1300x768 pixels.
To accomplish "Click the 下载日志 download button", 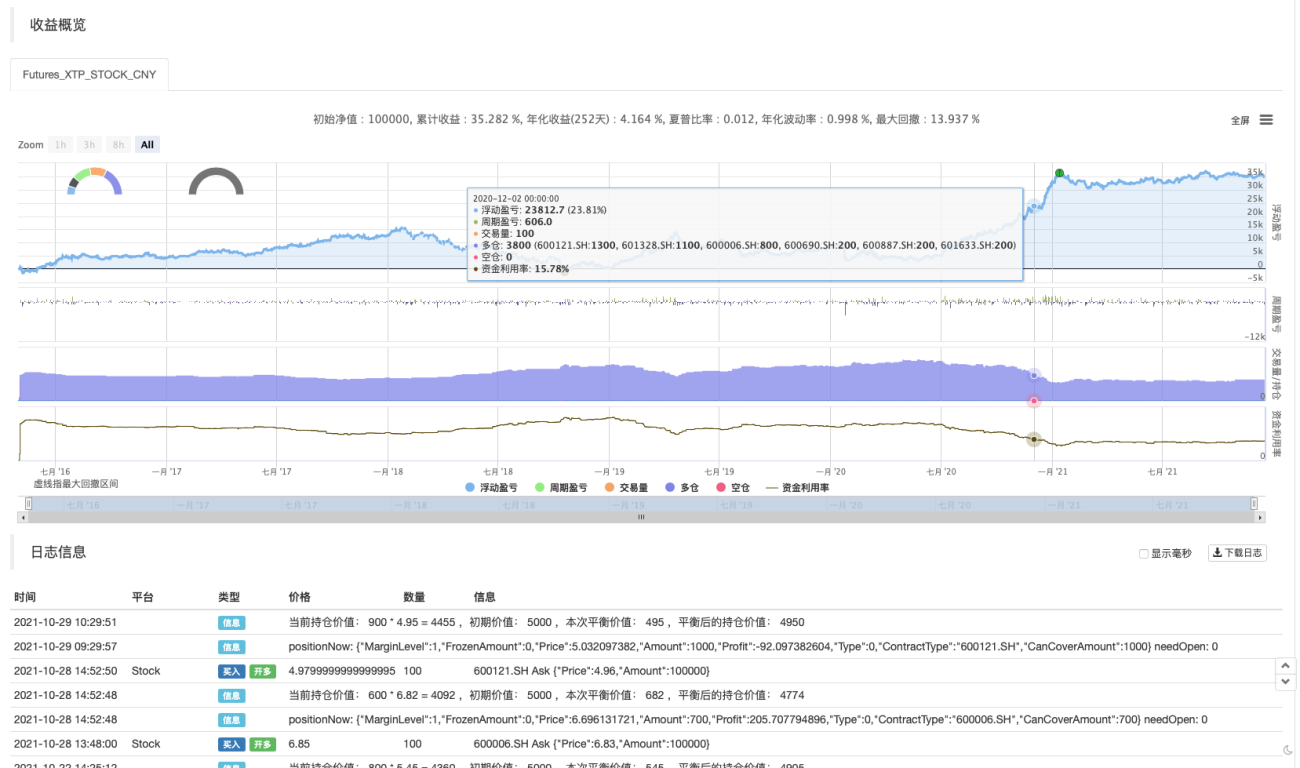I will coord(1237,553).
